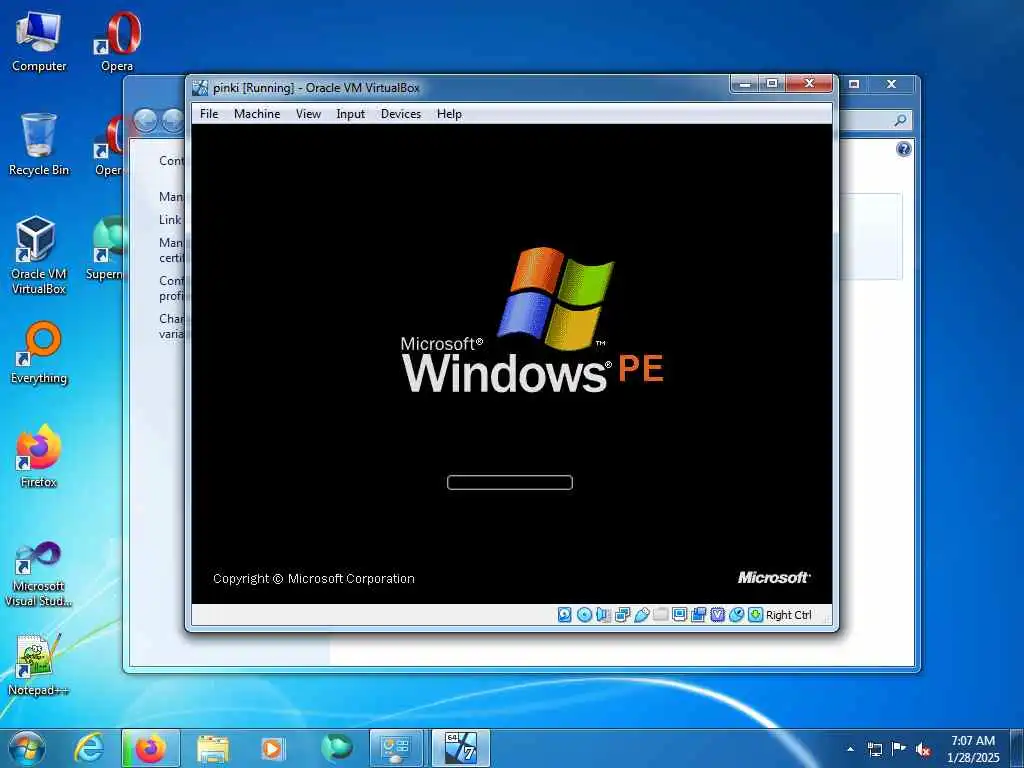This screenshot has height=768, width=1024.
Task: Select the Recycle Bin desktop icon
Action: [x=39, y=145]
